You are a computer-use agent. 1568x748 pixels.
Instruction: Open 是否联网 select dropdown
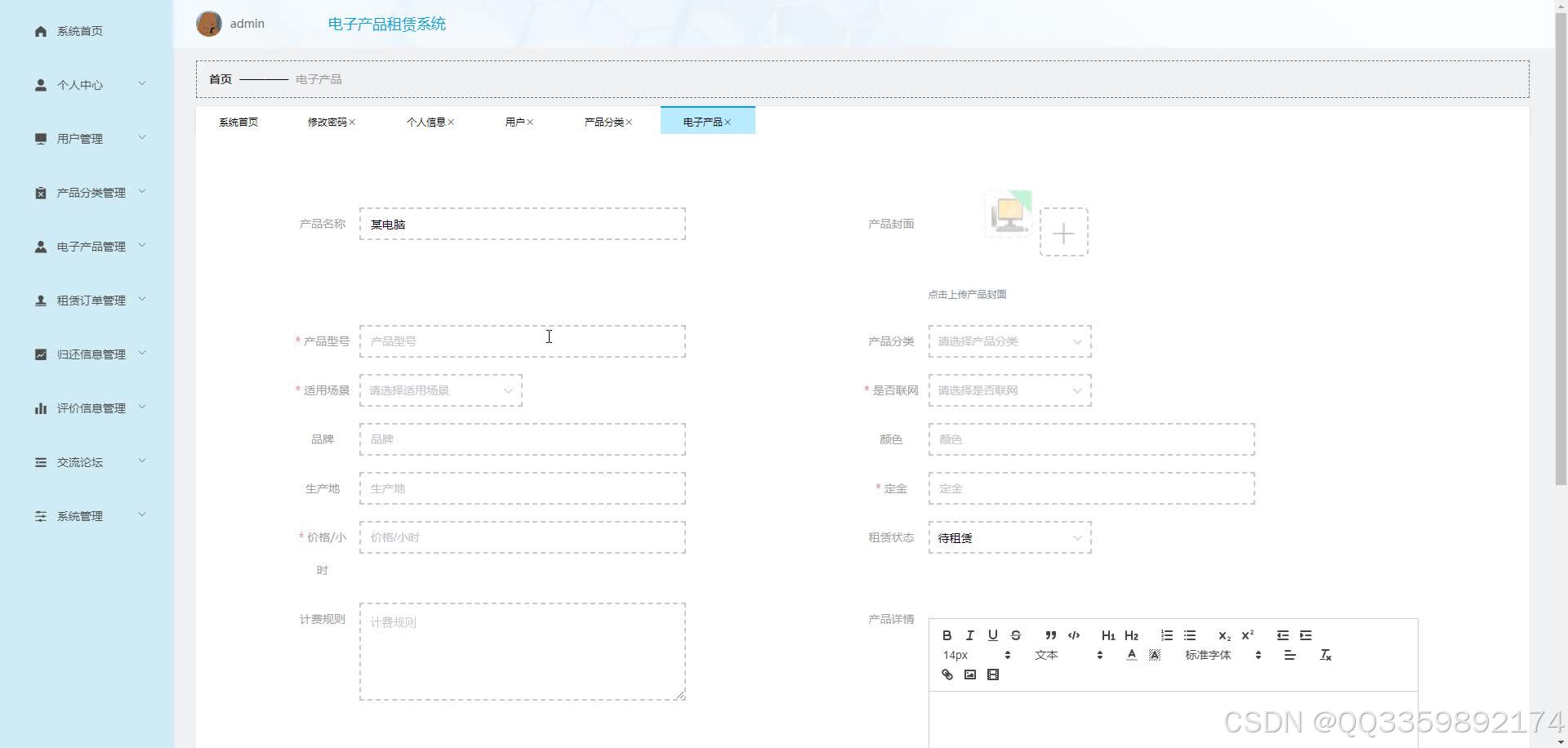pyautogui.click(x=1009, y=390)
